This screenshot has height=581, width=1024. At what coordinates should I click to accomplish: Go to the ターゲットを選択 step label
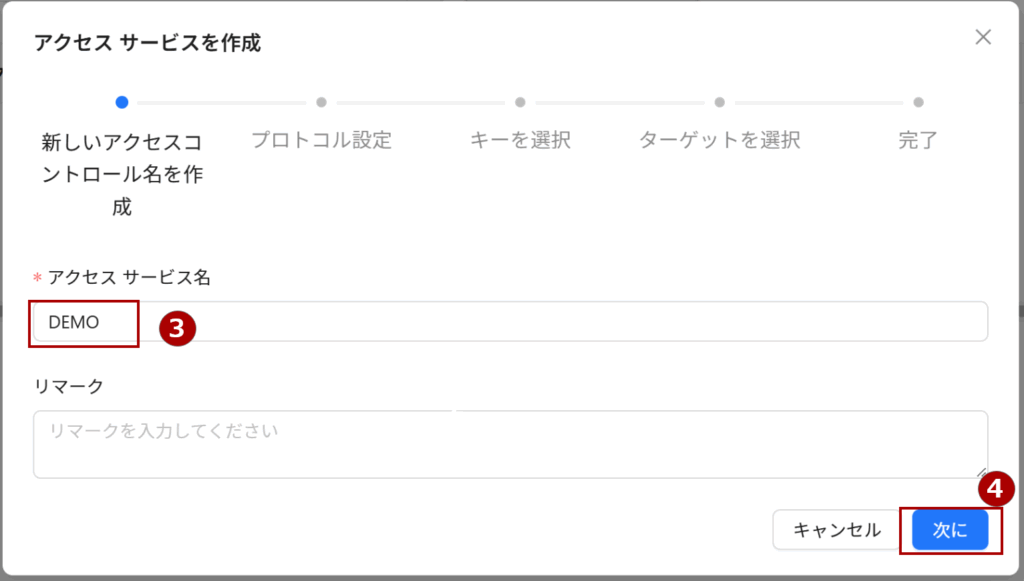[x=719, y=140]
